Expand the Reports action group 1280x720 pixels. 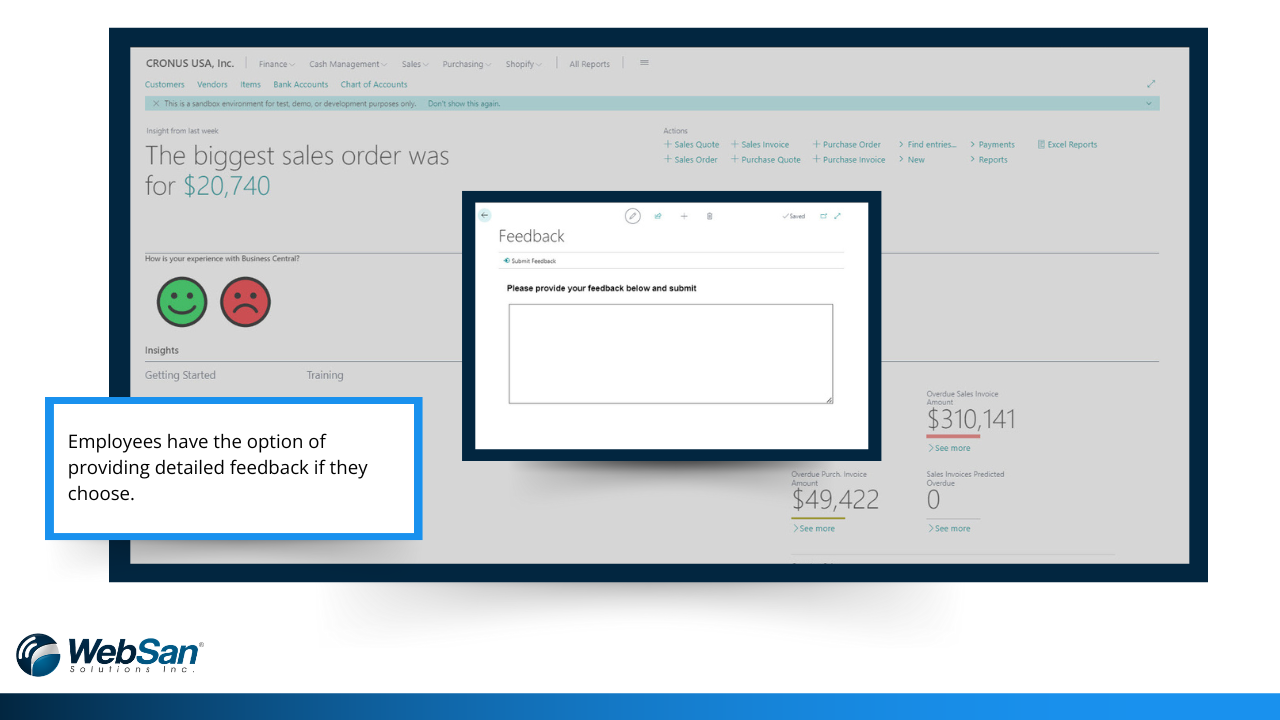(988, 160)
